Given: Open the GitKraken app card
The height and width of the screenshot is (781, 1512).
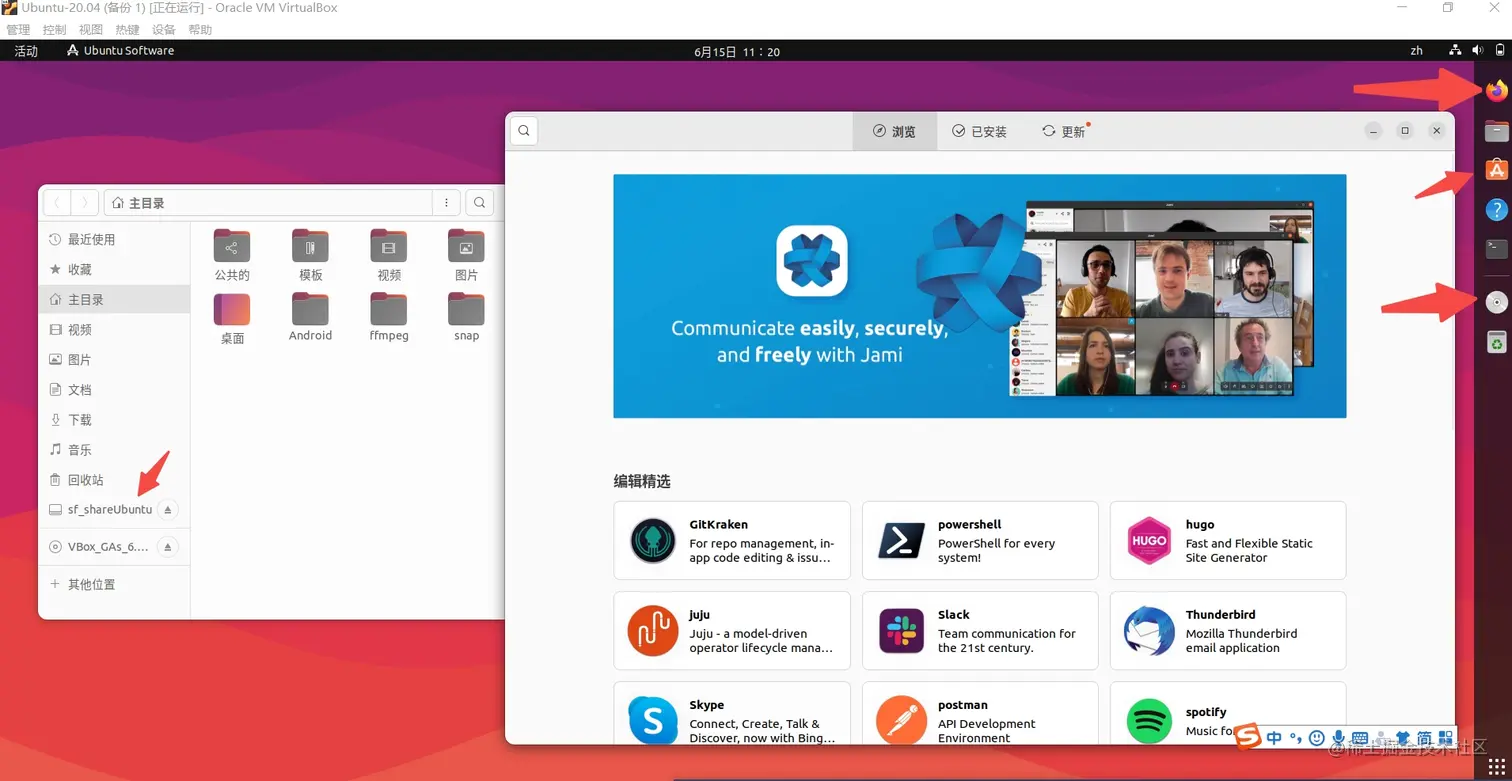Looking at the screenshot, I should point(732,540).
